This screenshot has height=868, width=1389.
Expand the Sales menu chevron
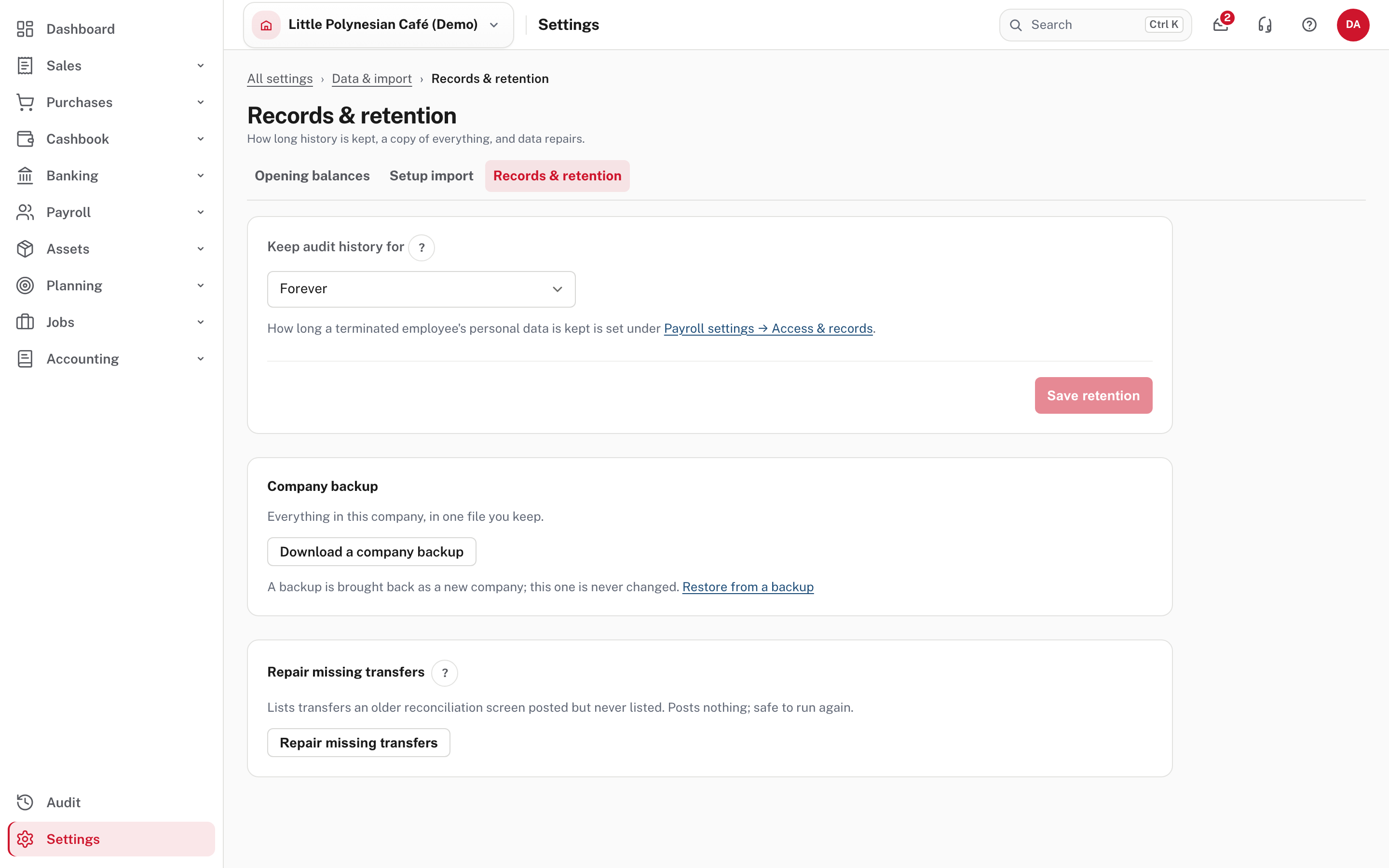click(x=201, y=66)
